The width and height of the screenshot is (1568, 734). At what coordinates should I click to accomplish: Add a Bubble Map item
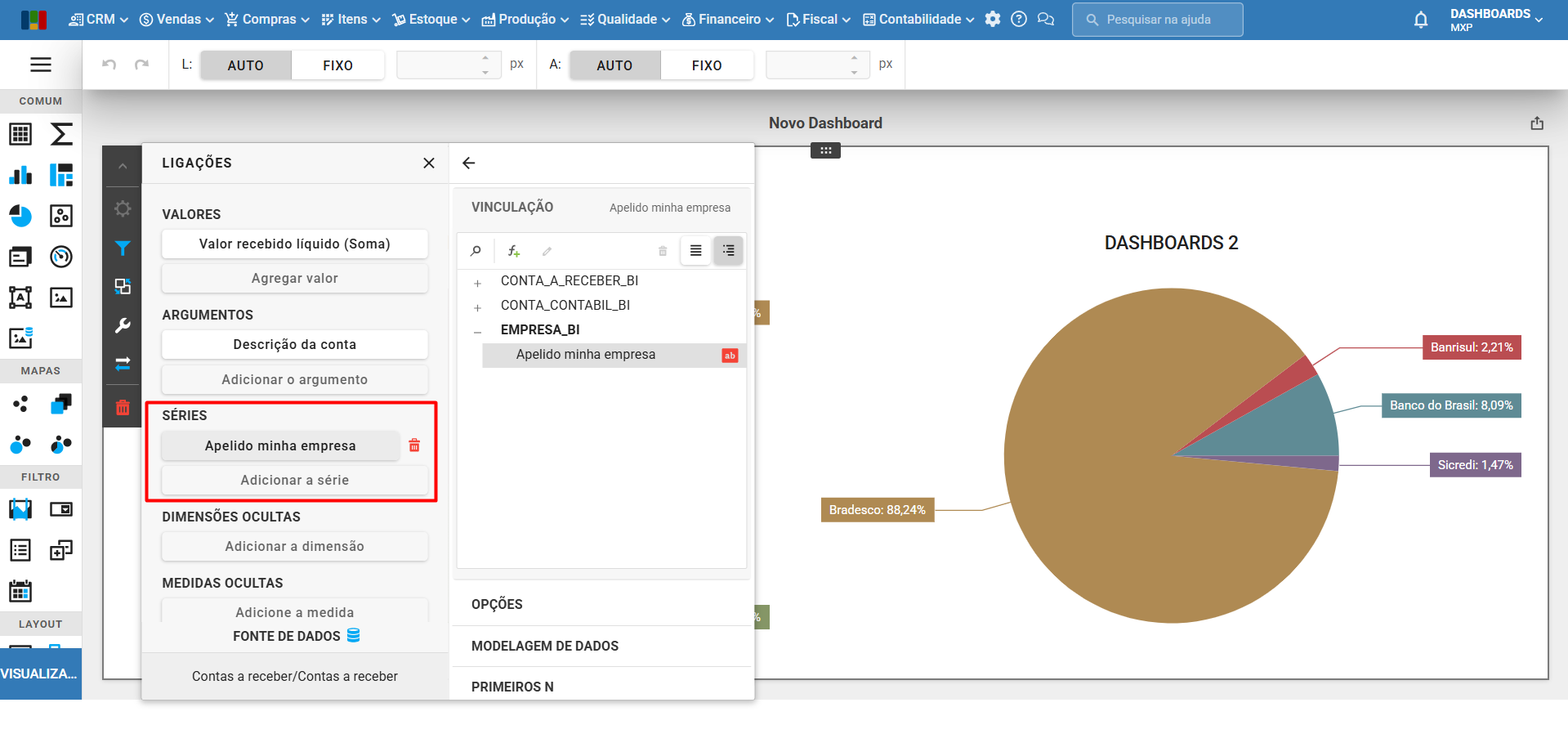coord(20,445)
